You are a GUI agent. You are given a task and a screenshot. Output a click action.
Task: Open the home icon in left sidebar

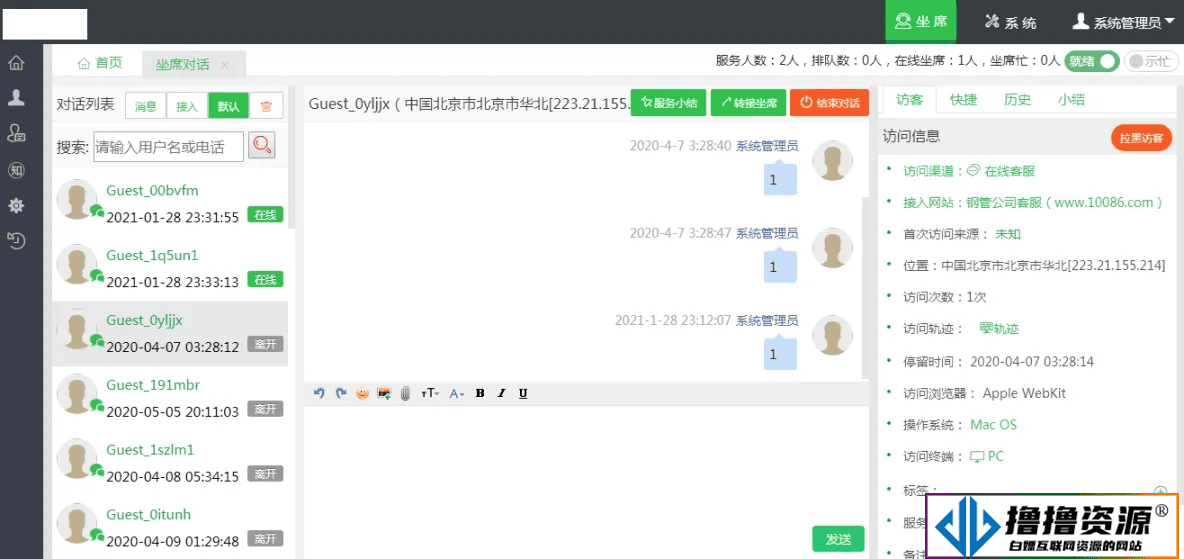16,63
